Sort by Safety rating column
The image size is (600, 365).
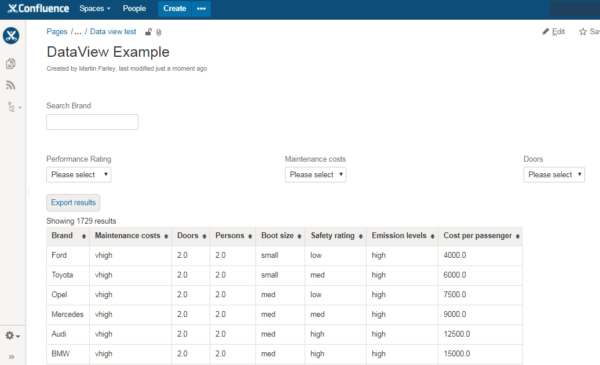(336, 236)
